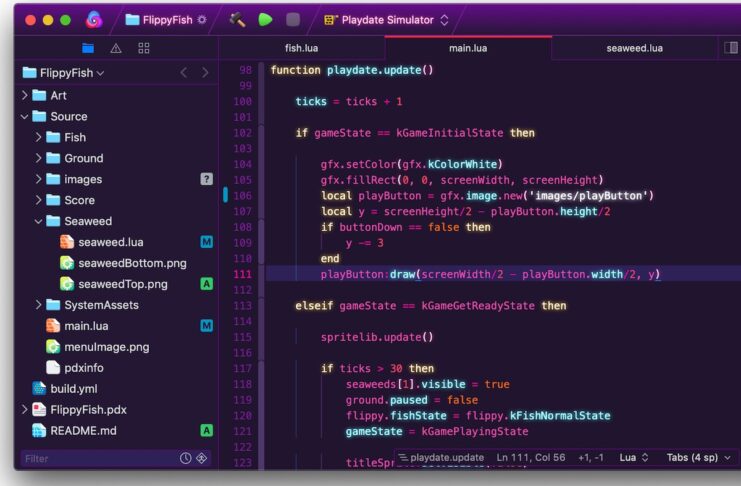Open the Issues sidebar warning triangle icon
The width and height of the screenshot is (741, 486).
[116, 48]
